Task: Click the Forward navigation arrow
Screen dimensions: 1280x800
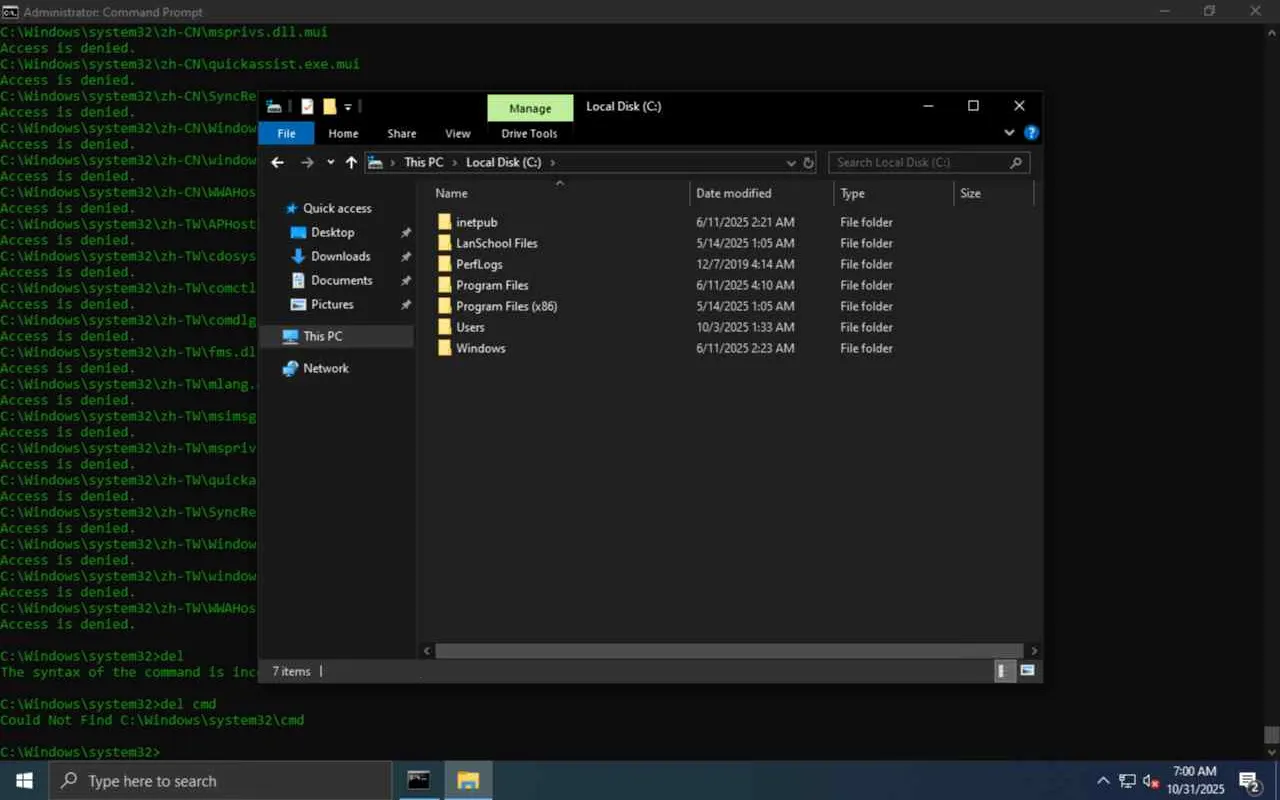Action: coord(307,162)
